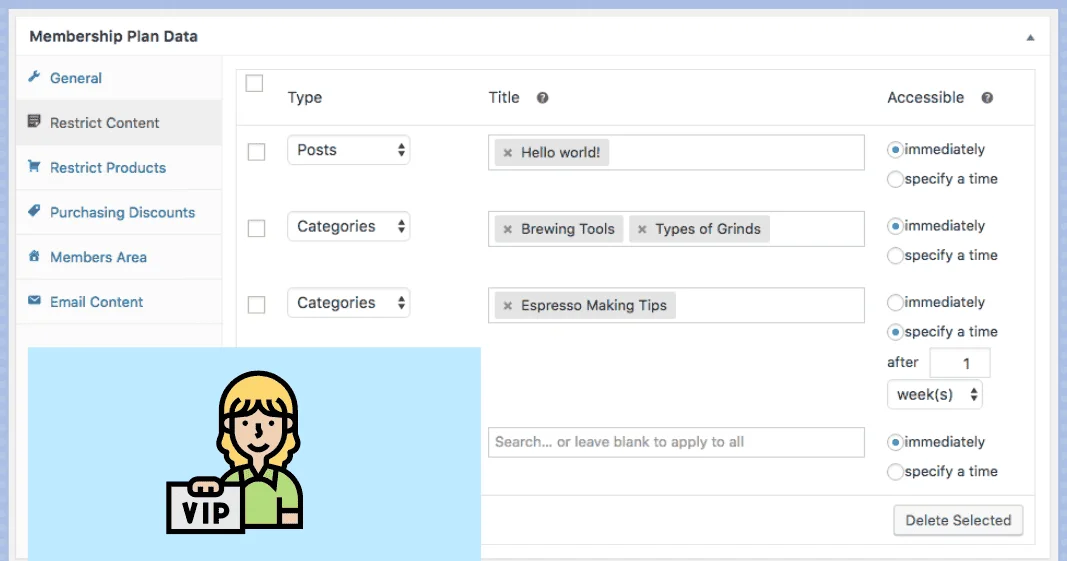Remove the Types of Grinds tag
This screenshot has height=561, width=1067.
642,229
